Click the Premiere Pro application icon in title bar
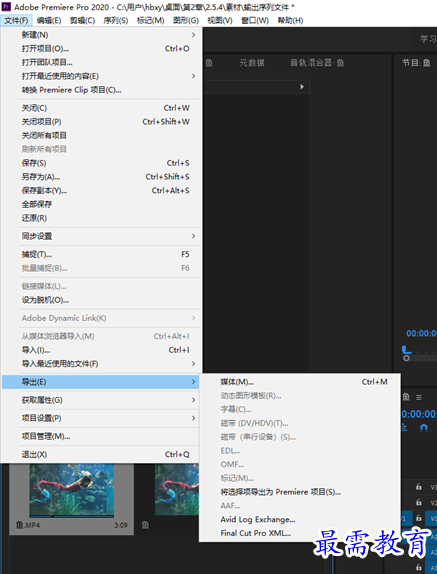The width and height of the screenshot is (437, 574). pos(6,6)
